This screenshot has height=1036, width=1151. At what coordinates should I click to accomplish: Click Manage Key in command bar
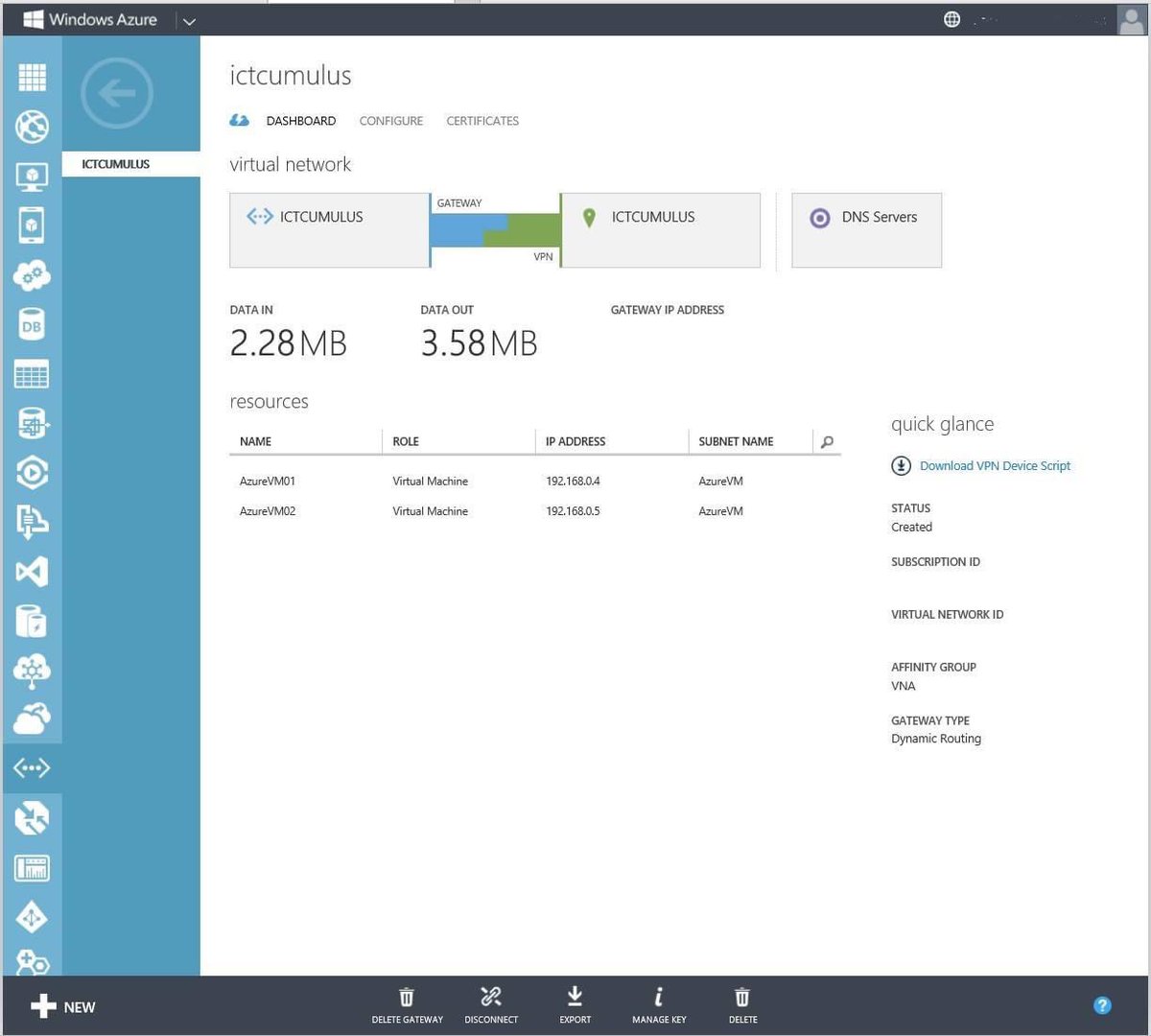659,1005
